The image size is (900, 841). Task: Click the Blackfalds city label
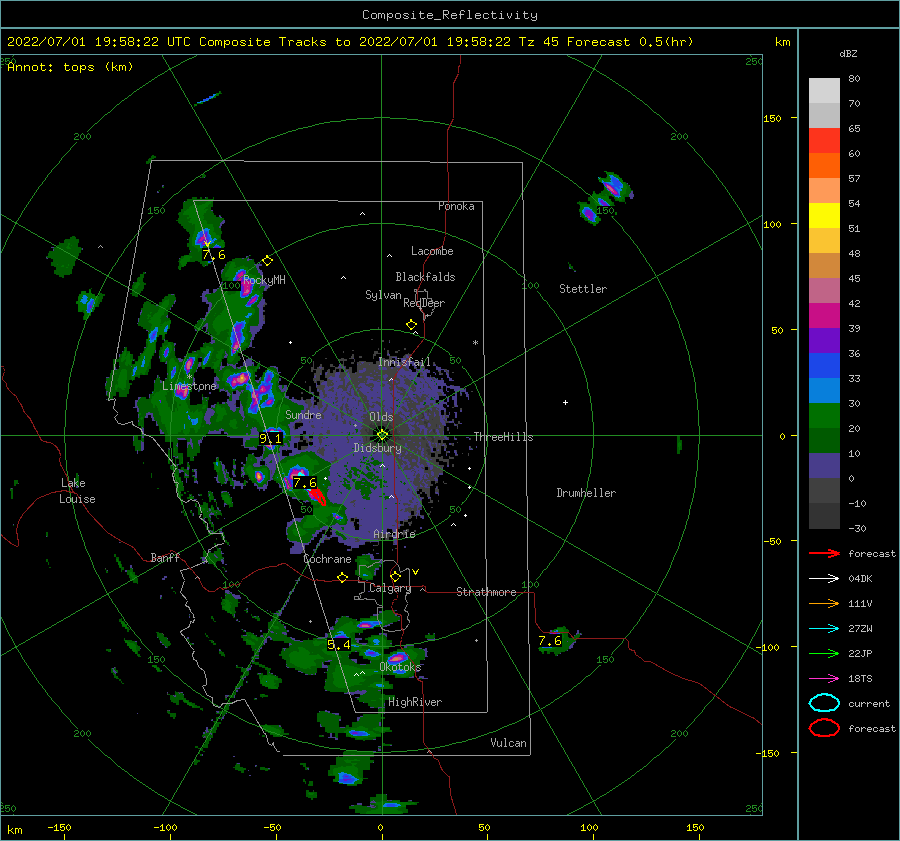point(425,277)
